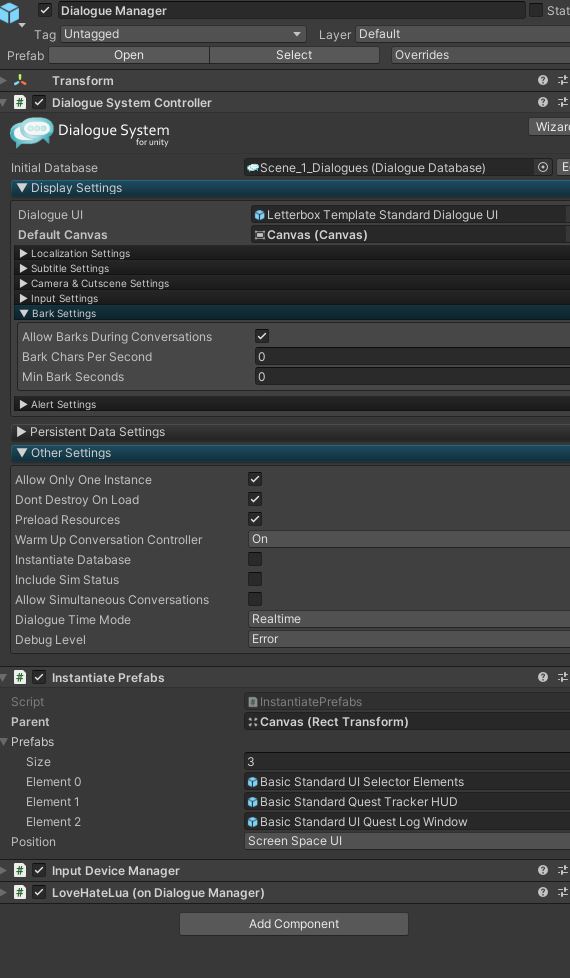Uncheck Allow Barks During Conversations
This screenshot has height=978, width=570.
click(262, 336)
